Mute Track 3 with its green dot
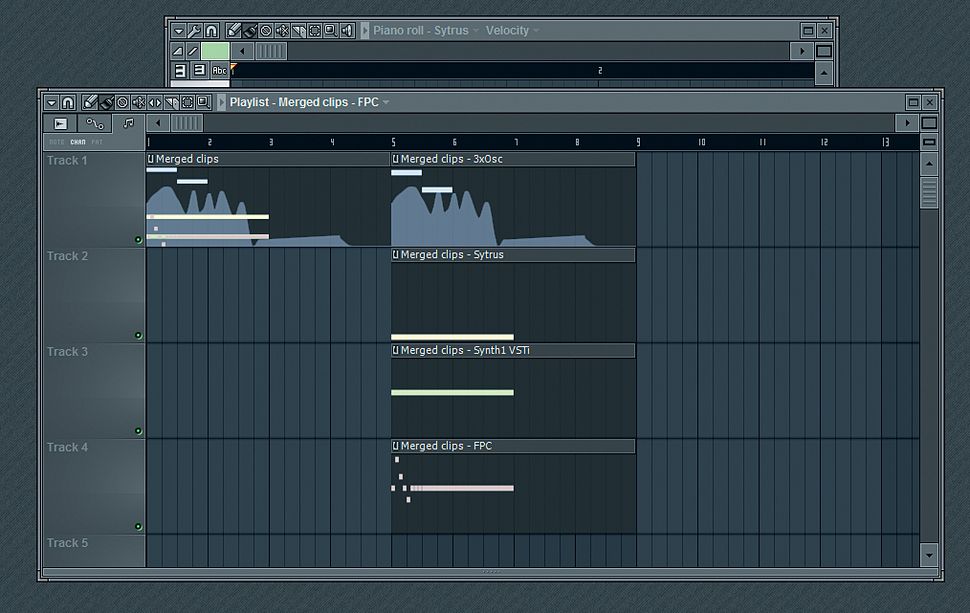 coord(138,431)
